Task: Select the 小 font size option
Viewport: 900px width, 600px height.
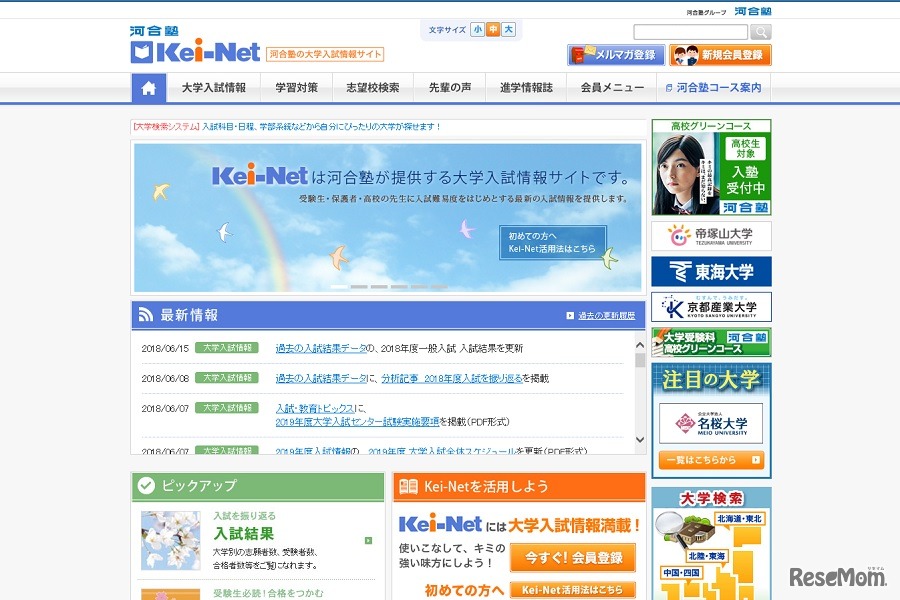Action: point(479,29)
